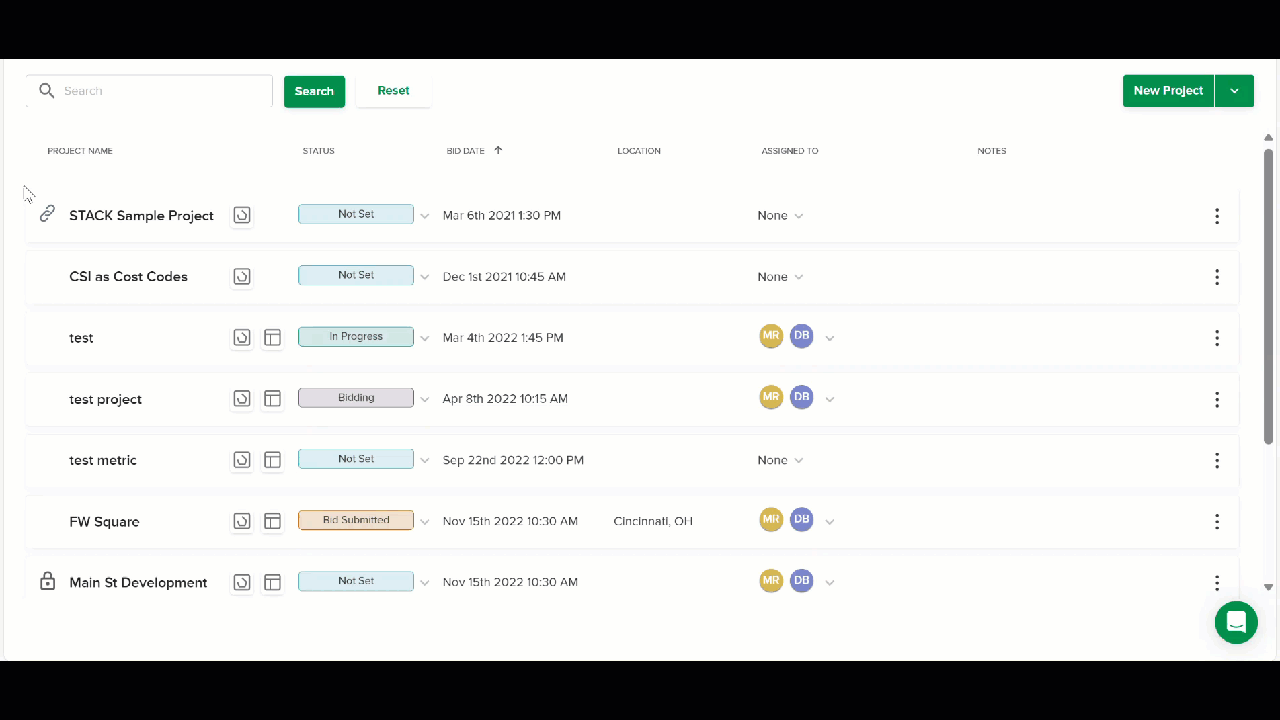Expand status dropdown for test project Bidding

[424, 399]
